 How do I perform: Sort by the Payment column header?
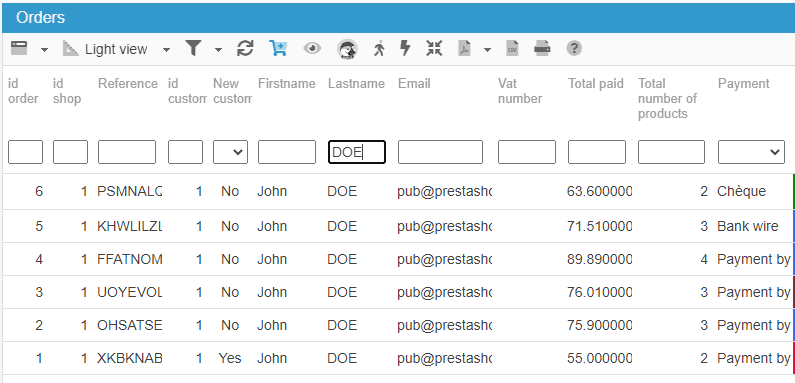coord(744,83)
